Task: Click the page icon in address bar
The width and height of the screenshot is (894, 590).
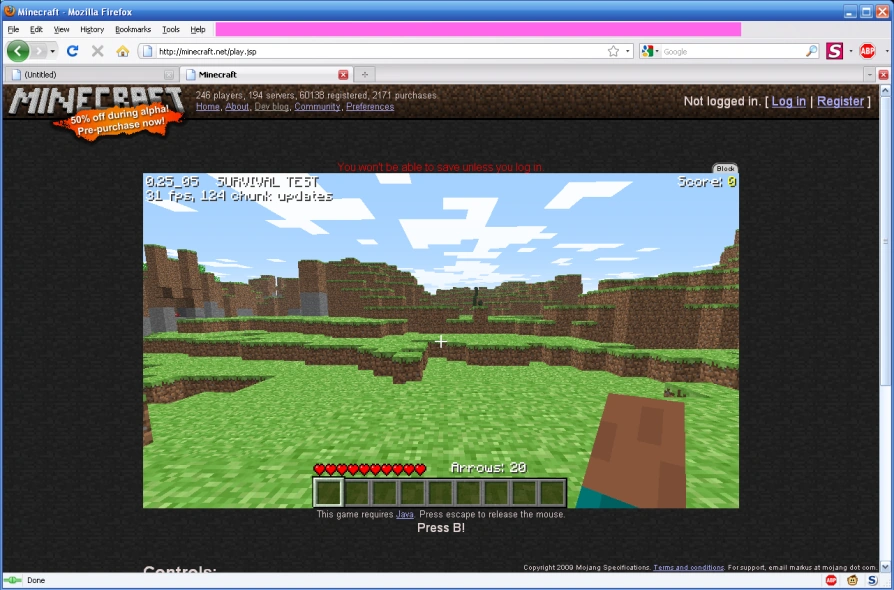Action: (147, 51)
